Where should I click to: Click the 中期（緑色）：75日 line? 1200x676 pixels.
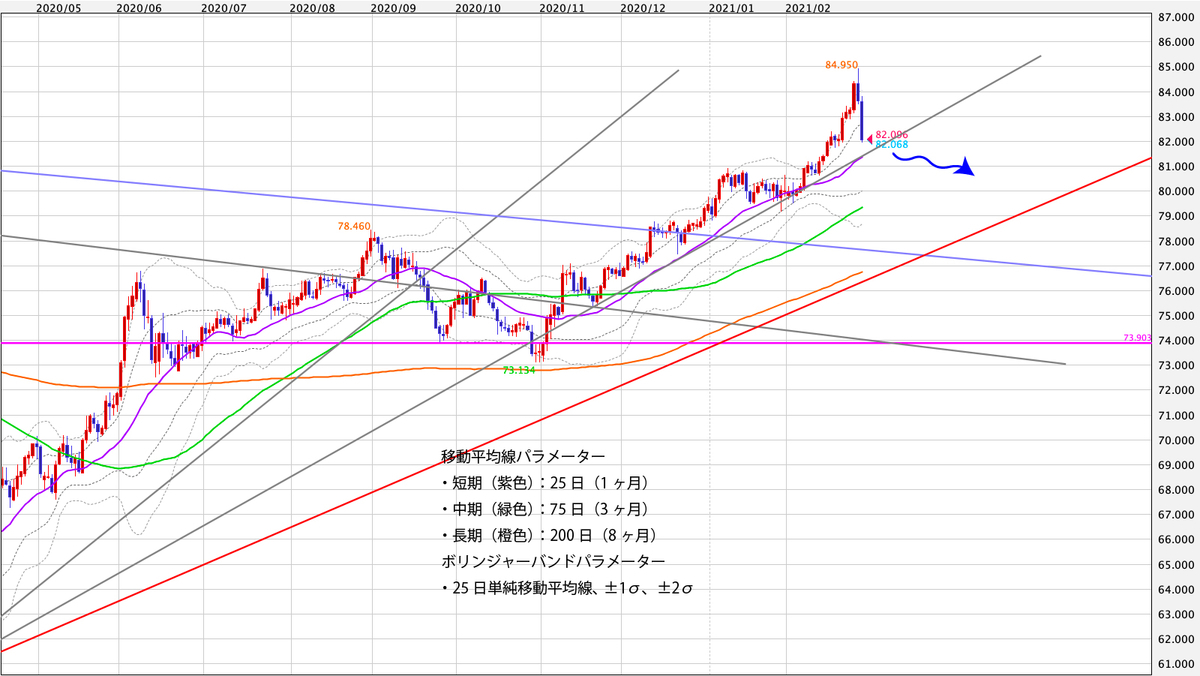pyautogui.click(x=544, y=509)
